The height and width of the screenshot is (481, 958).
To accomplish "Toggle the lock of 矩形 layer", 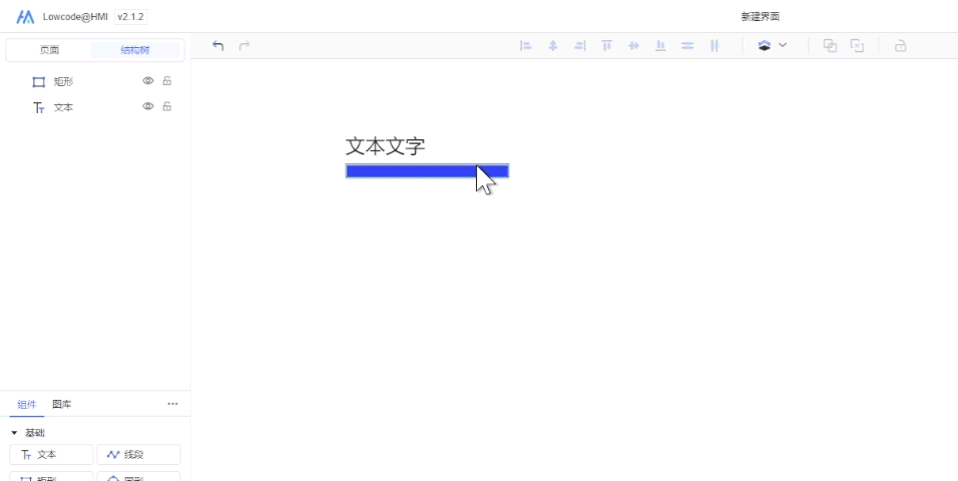I will coord(167,81).
